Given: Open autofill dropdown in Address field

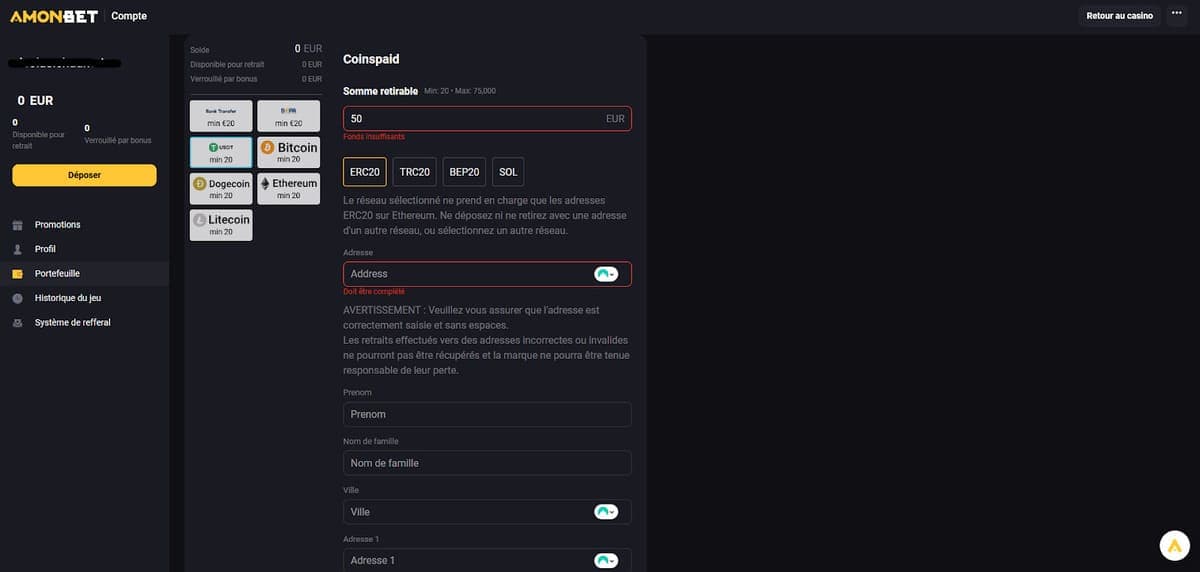Looking at the screenshot, I should pyautogui.click(x=606, y=274).
